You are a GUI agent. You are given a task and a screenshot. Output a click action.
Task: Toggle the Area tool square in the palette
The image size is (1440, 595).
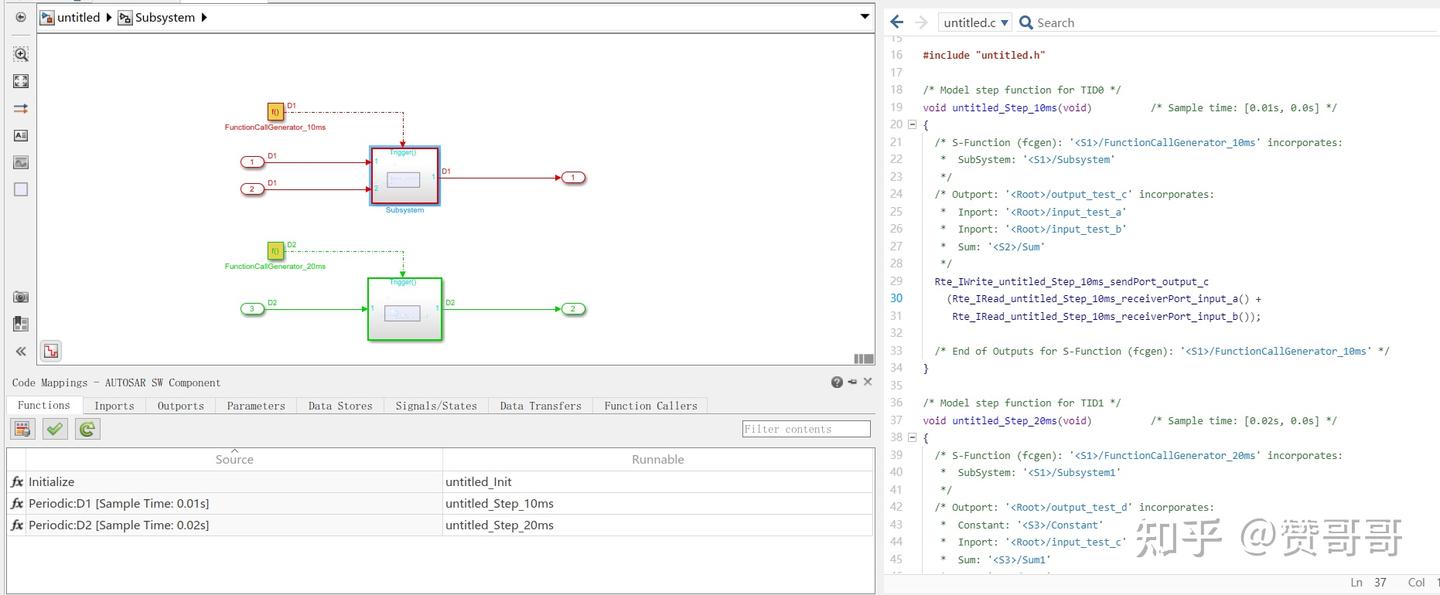[x=20, y=189]
